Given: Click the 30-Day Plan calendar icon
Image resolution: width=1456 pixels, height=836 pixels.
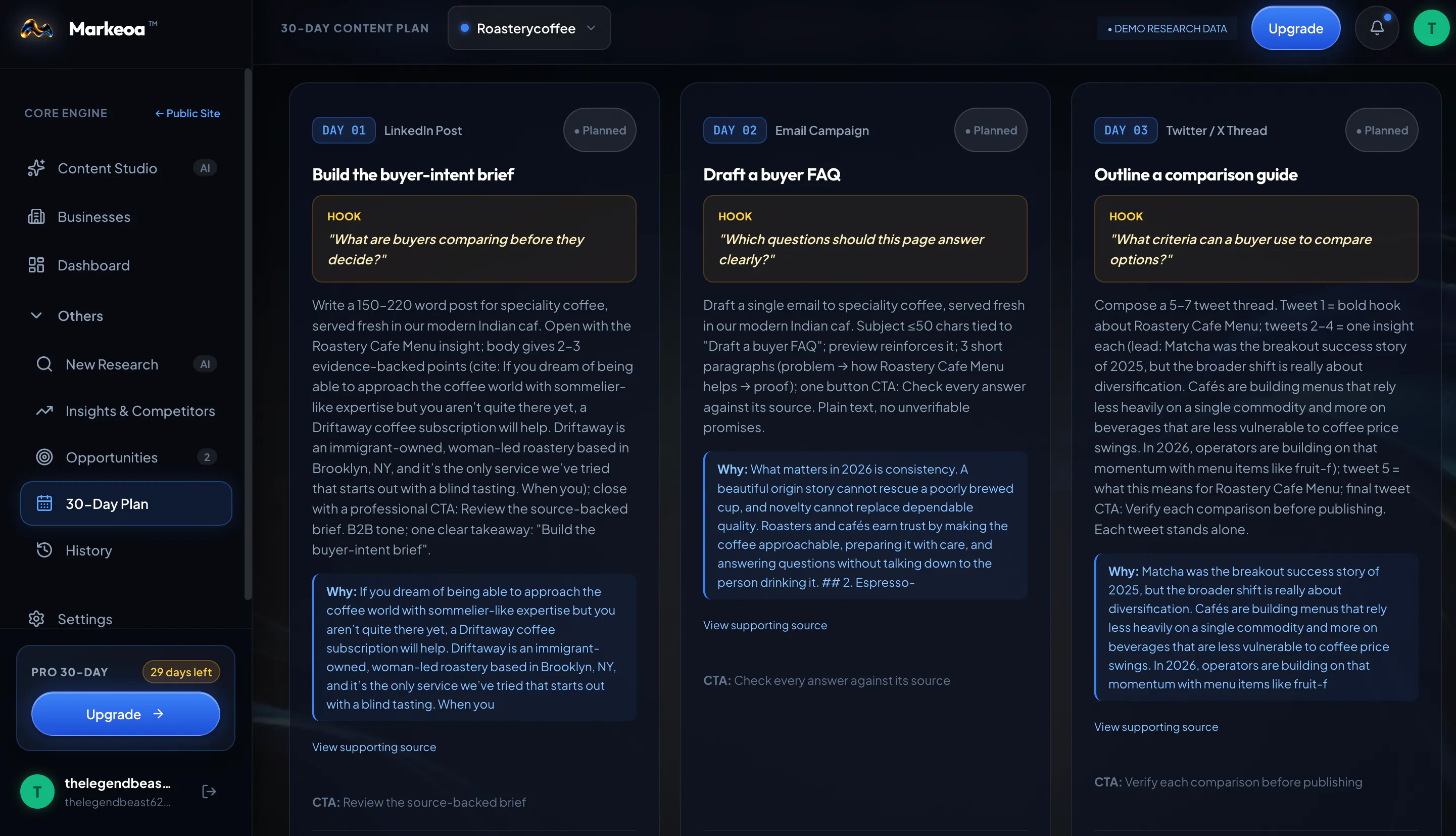Looking at the screenshot, I should (x=44, y=503).
